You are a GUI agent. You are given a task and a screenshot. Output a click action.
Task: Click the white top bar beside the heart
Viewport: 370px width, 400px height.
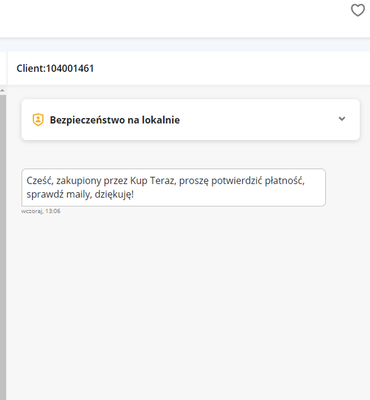click(173, 18)
